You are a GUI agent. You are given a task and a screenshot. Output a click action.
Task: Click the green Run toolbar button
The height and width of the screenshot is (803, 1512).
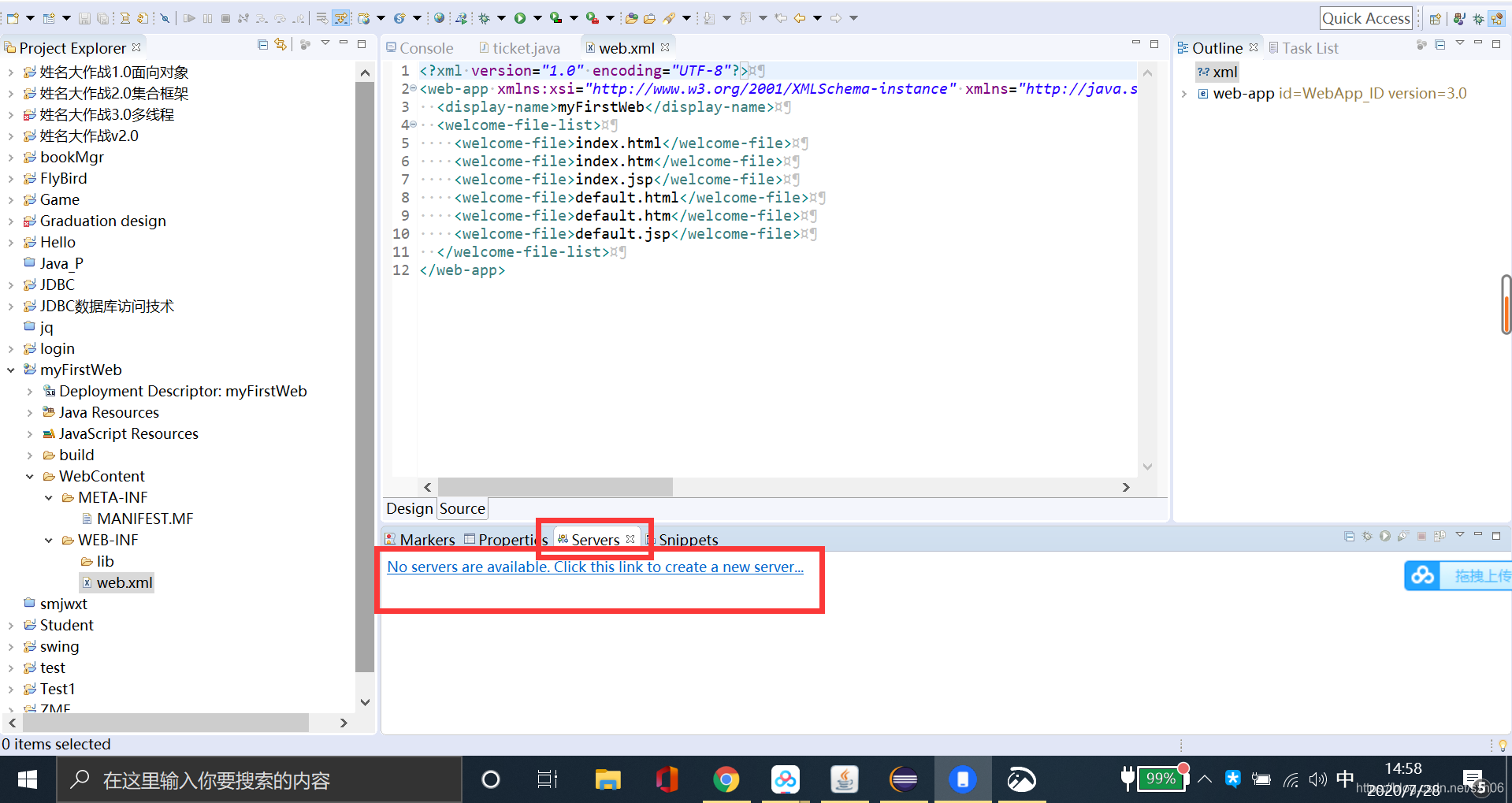pyautogui.click(x=520, y=18)
